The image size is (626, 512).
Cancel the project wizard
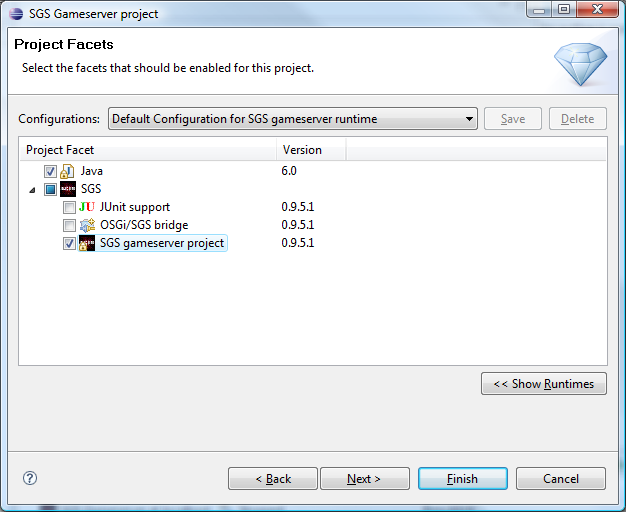point(560,479)
